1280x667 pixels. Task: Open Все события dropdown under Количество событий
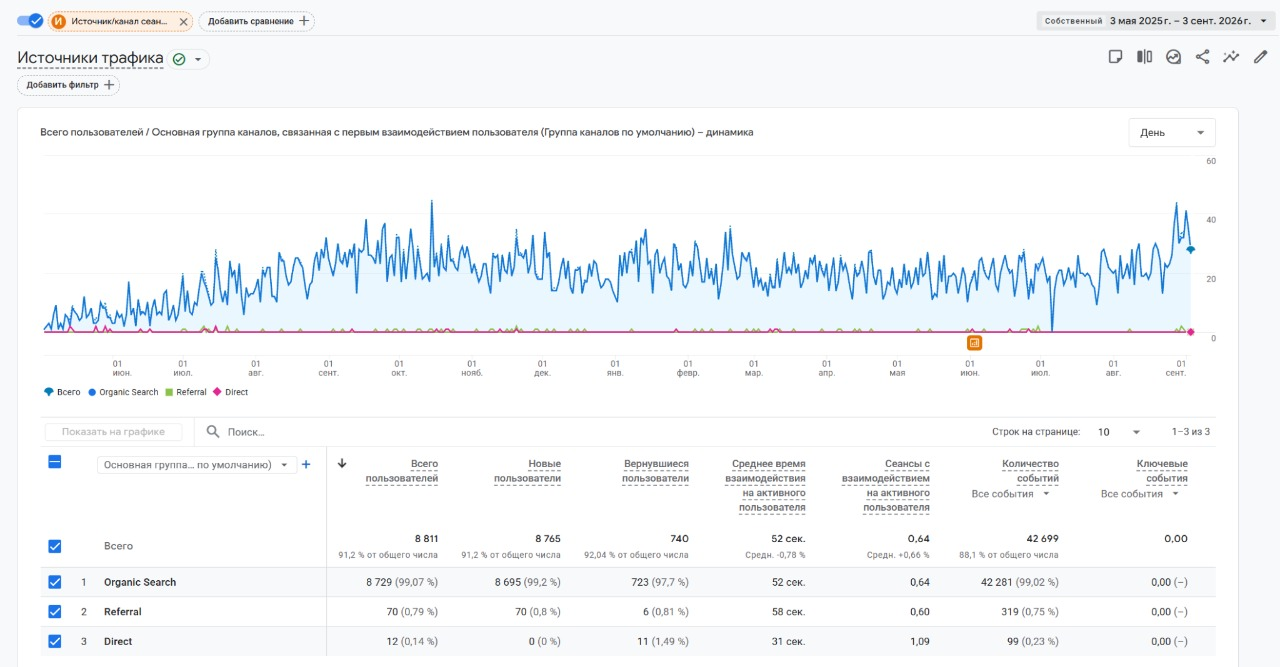point(1011,494)
